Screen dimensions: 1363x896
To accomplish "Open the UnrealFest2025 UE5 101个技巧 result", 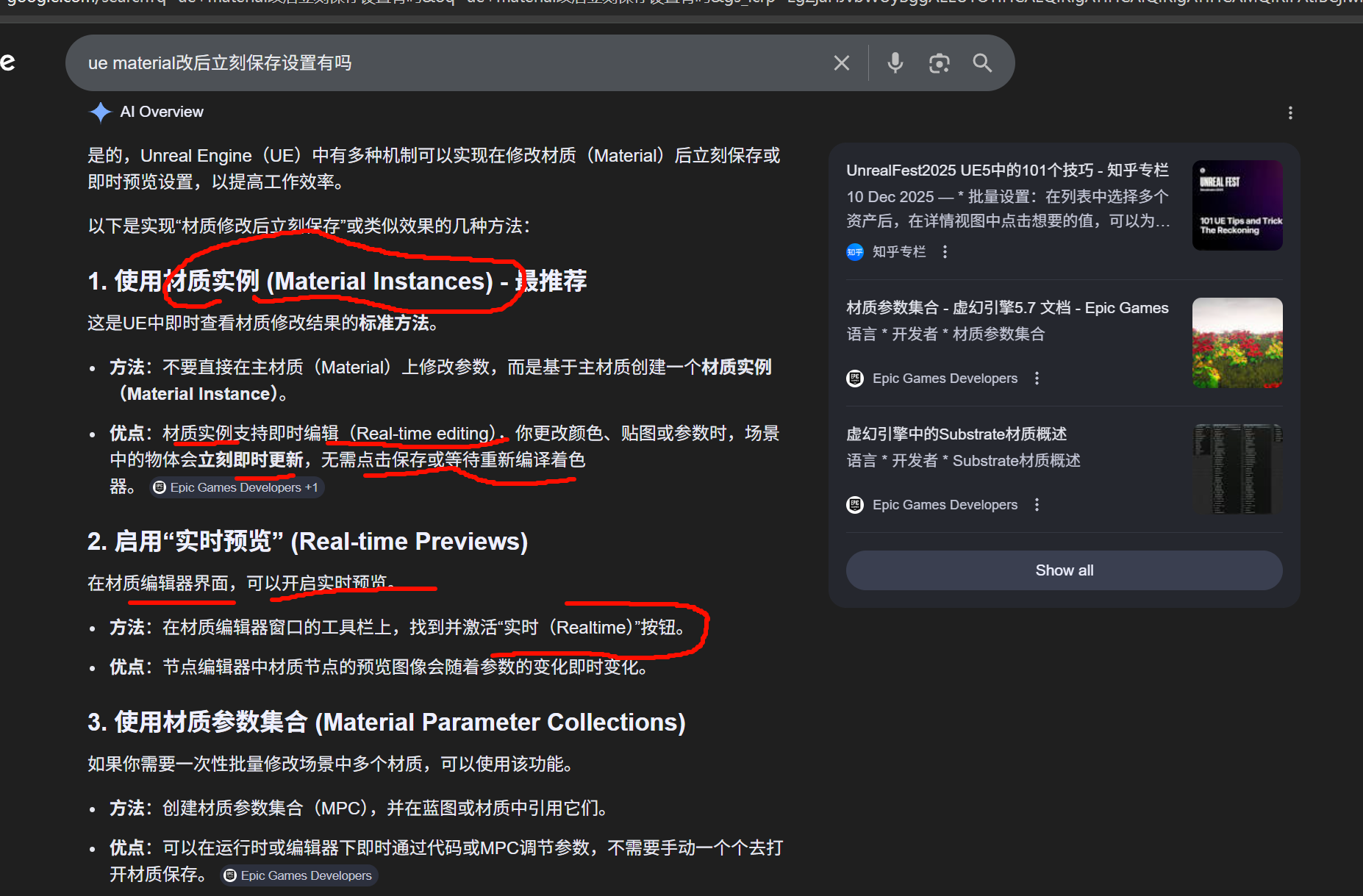I will tap(1007, 171).
